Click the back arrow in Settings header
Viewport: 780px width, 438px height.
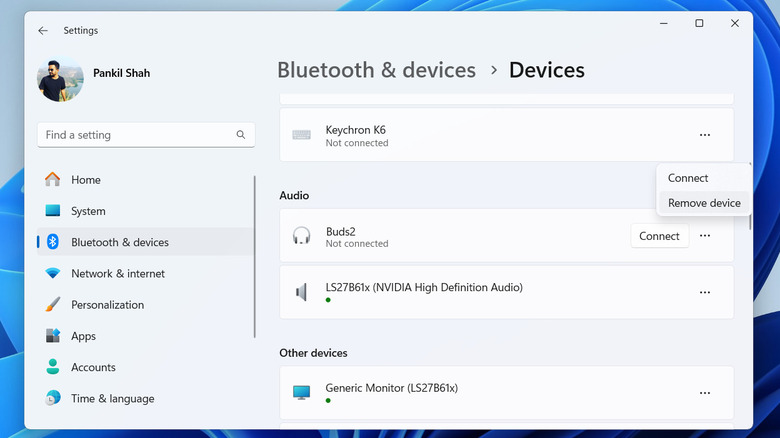click(x=43, y=31)
